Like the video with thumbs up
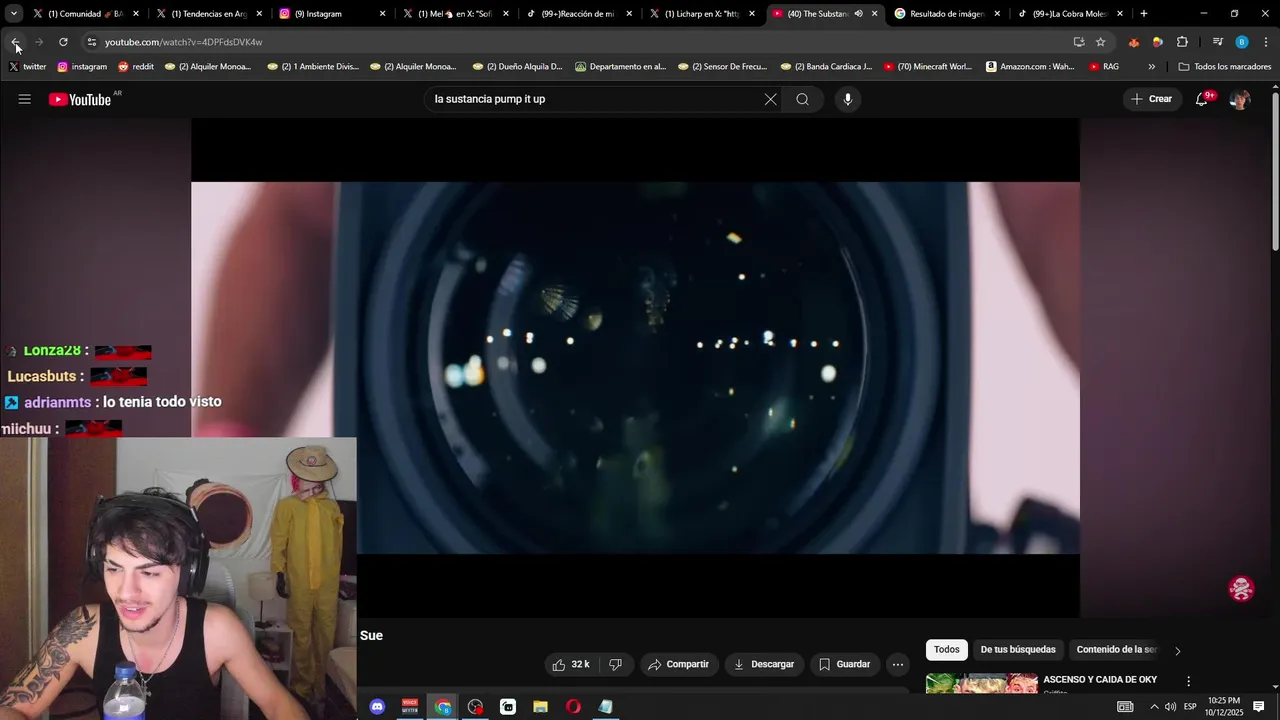 pyautogui.click(x=570, y=664)
